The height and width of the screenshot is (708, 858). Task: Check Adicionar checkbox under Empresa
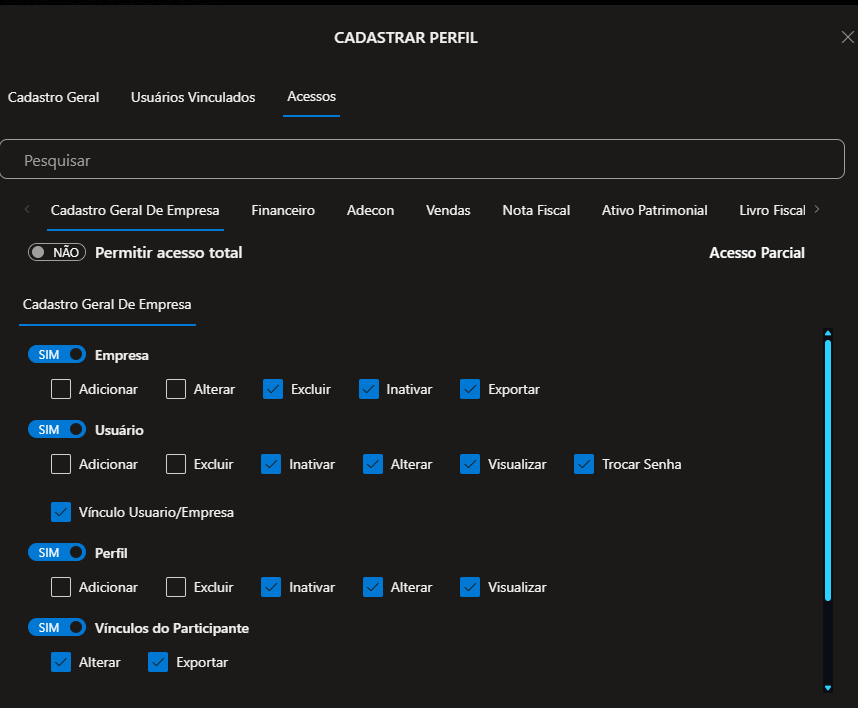[x=61, y=389]
